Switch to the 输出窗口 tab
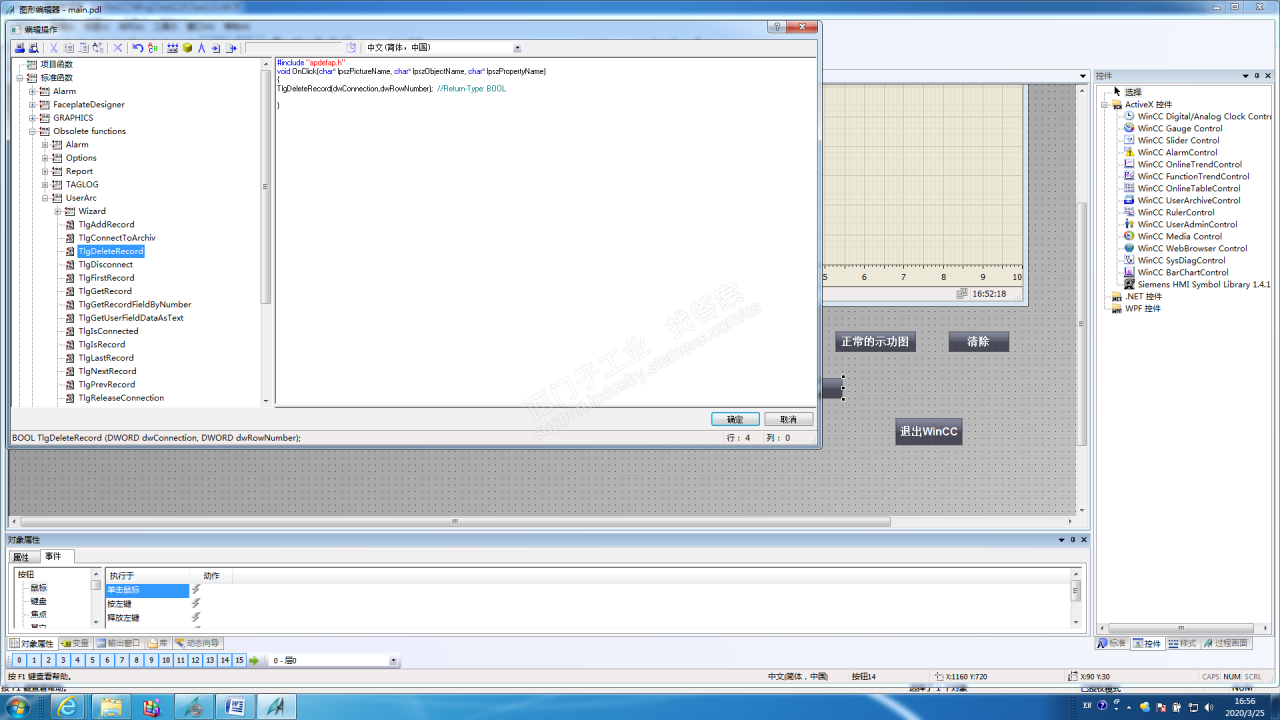 [119, 643]
